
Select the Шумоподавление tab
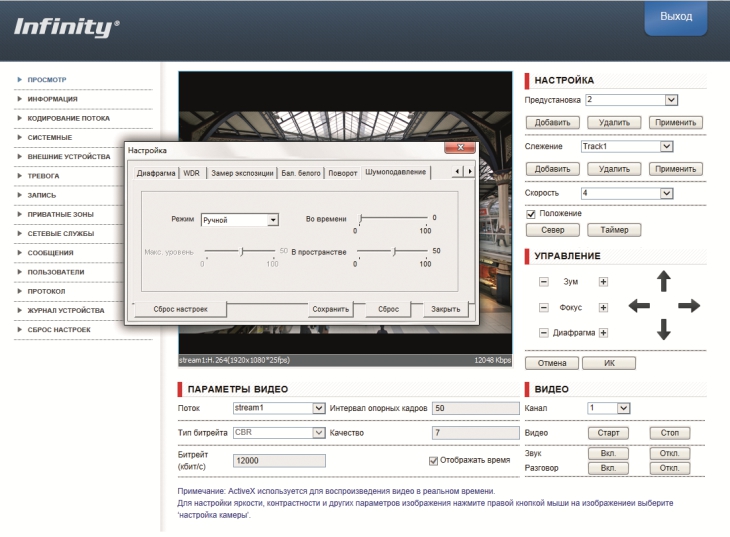tap(395, 172)
